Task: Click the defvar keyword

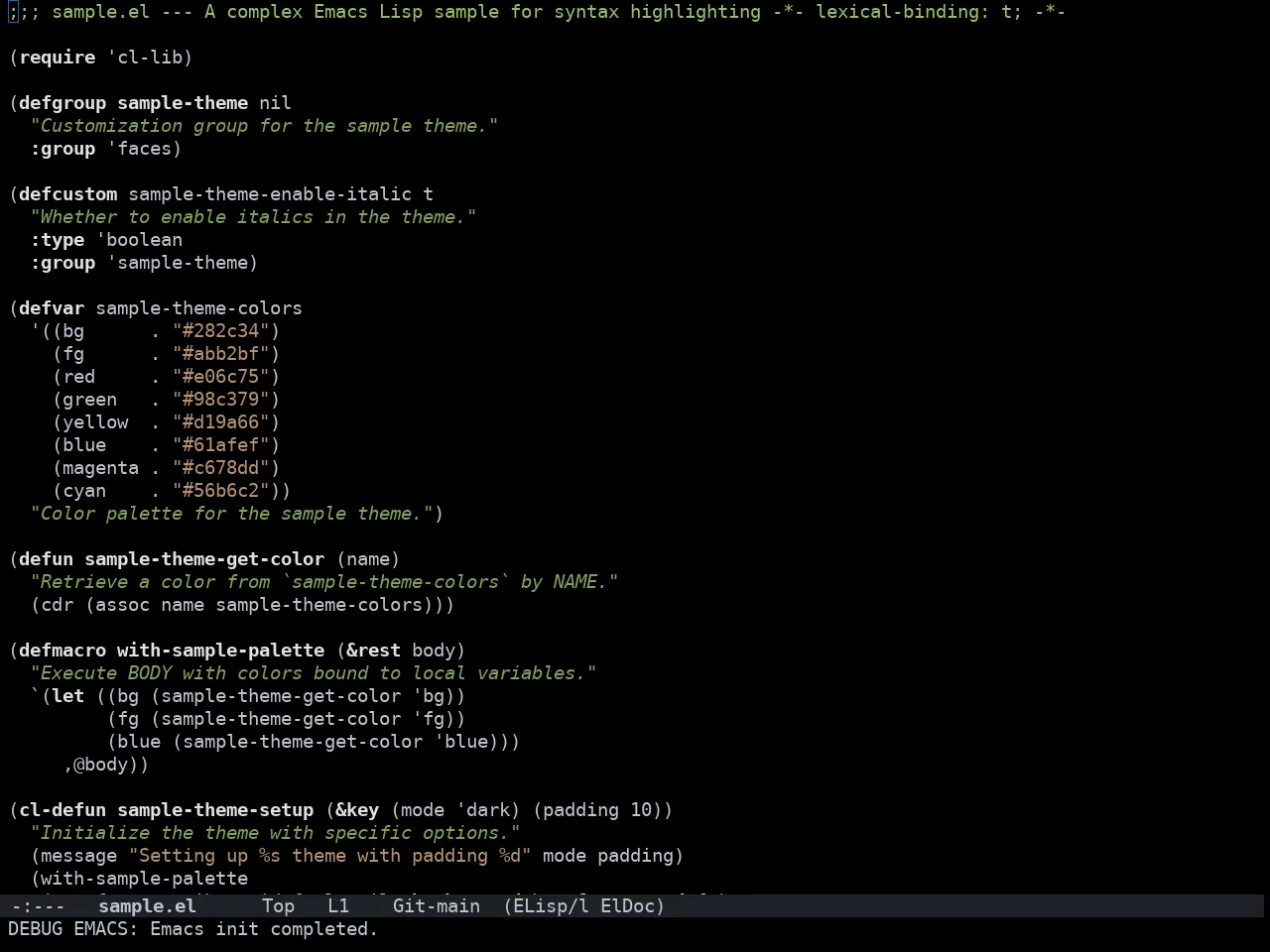Action: (52, 308)
